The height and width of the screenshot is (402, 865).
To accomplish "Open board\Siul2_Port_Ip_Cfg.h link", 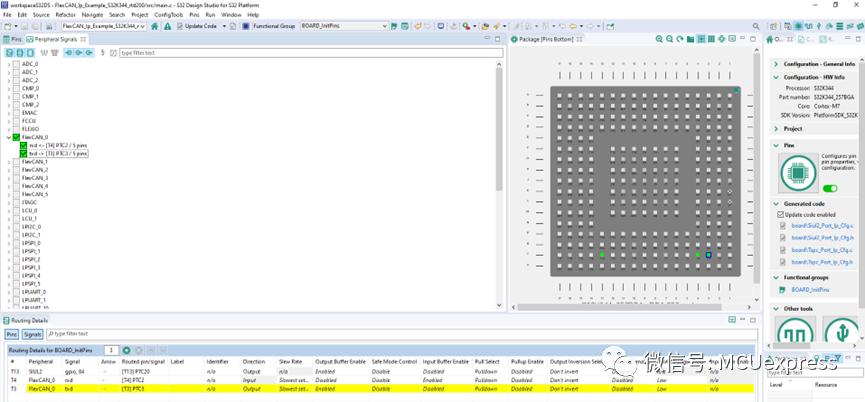I will [x=822, y=238].
